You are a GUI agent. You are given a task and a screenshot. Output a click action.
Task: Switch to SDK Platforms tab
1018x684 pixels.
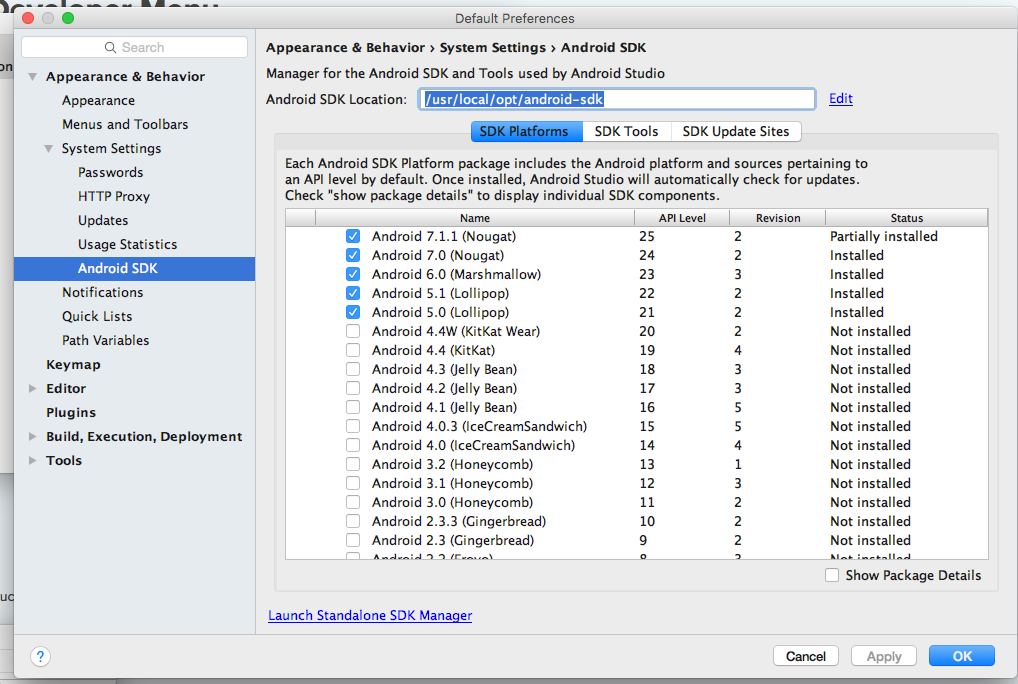point(527,132)
